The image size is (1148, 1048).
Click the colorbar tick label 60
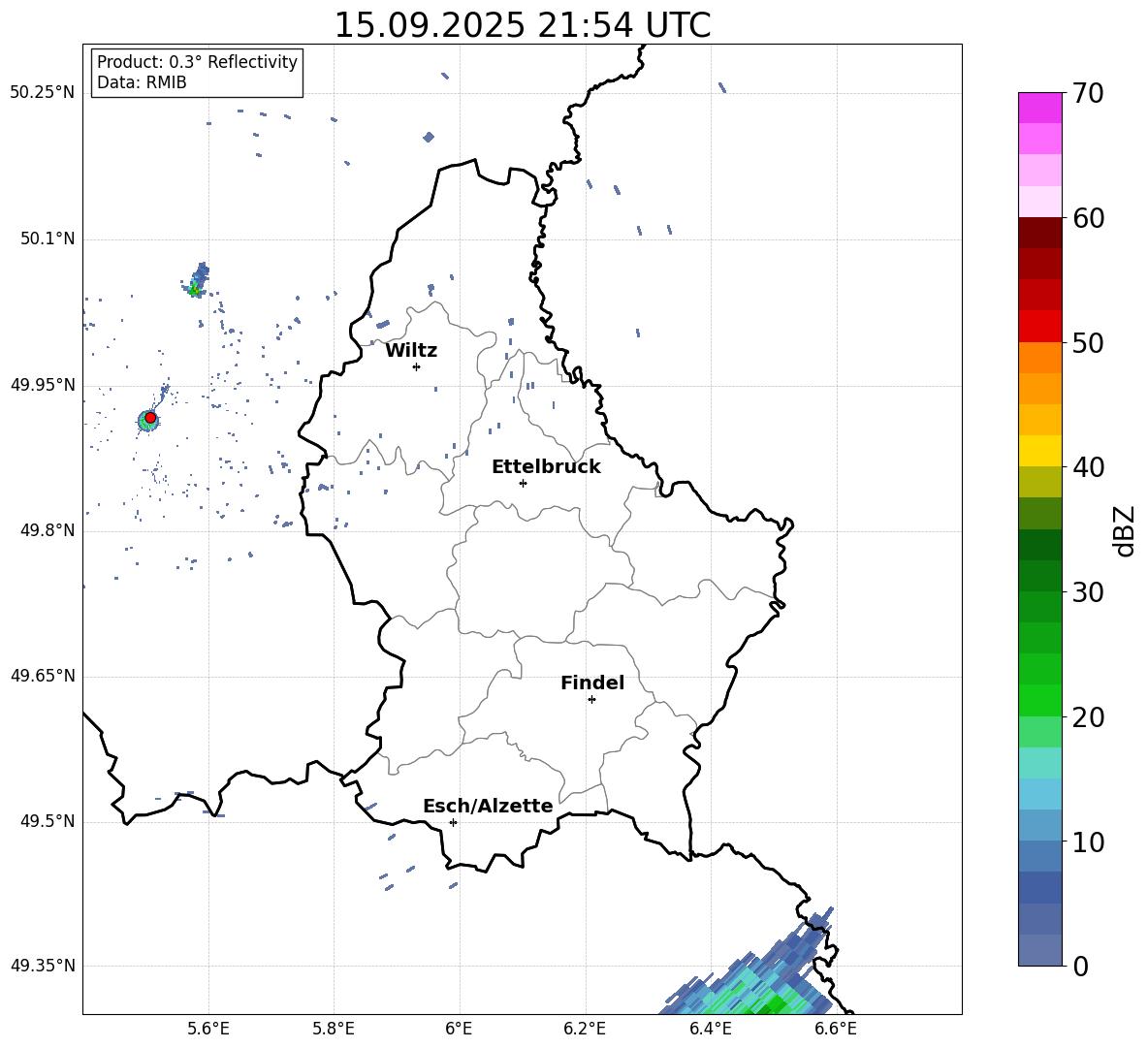(1088, 218)
